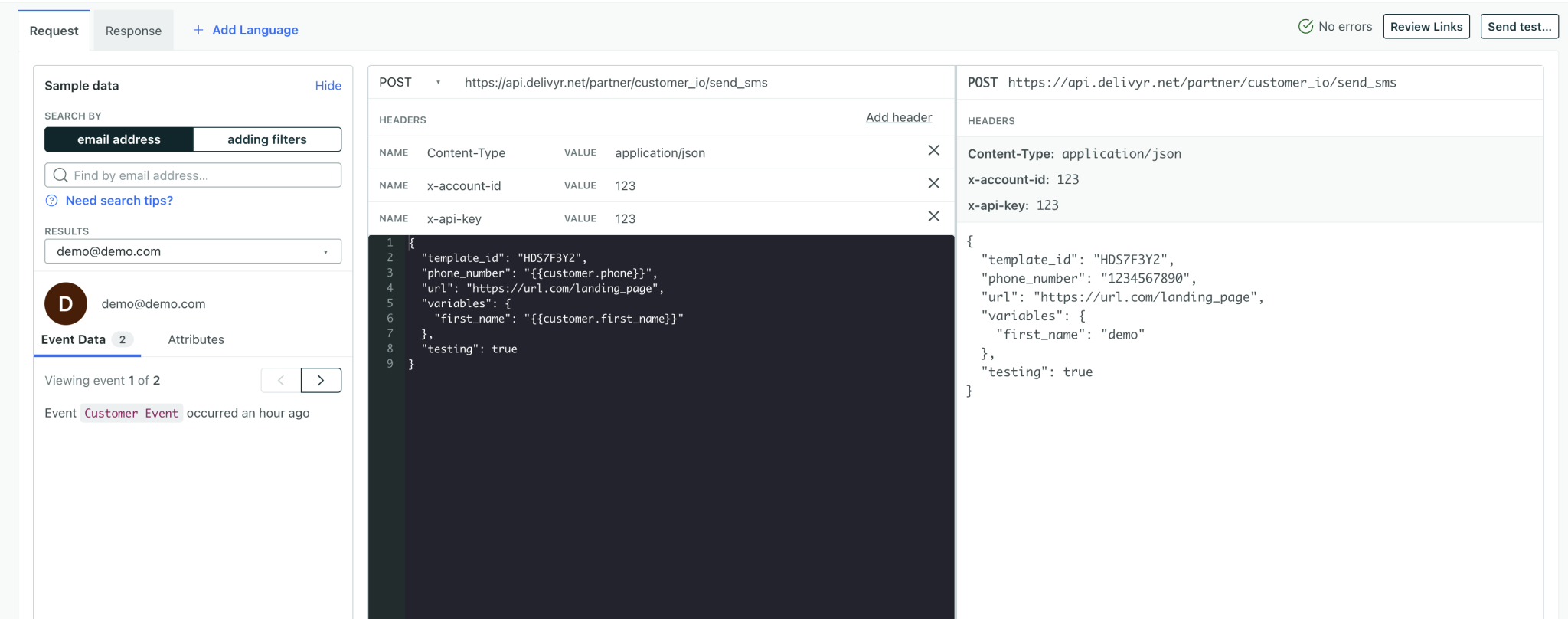Open the Event Data tab
The image size is (1568, 619).
click(x=87, y=339)
